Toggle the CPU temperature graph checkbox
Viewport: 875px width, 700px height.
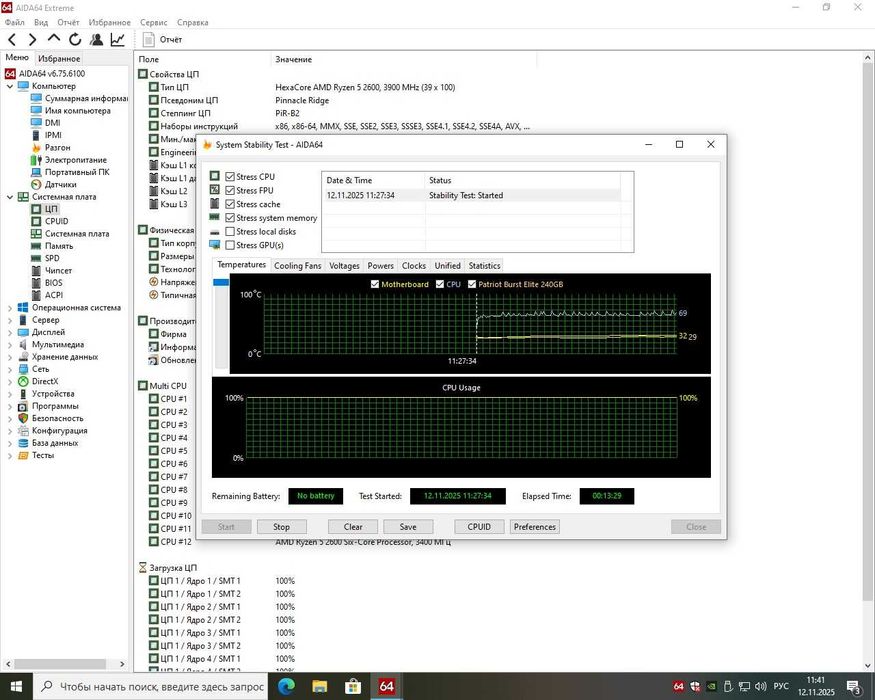click(440, 284)
